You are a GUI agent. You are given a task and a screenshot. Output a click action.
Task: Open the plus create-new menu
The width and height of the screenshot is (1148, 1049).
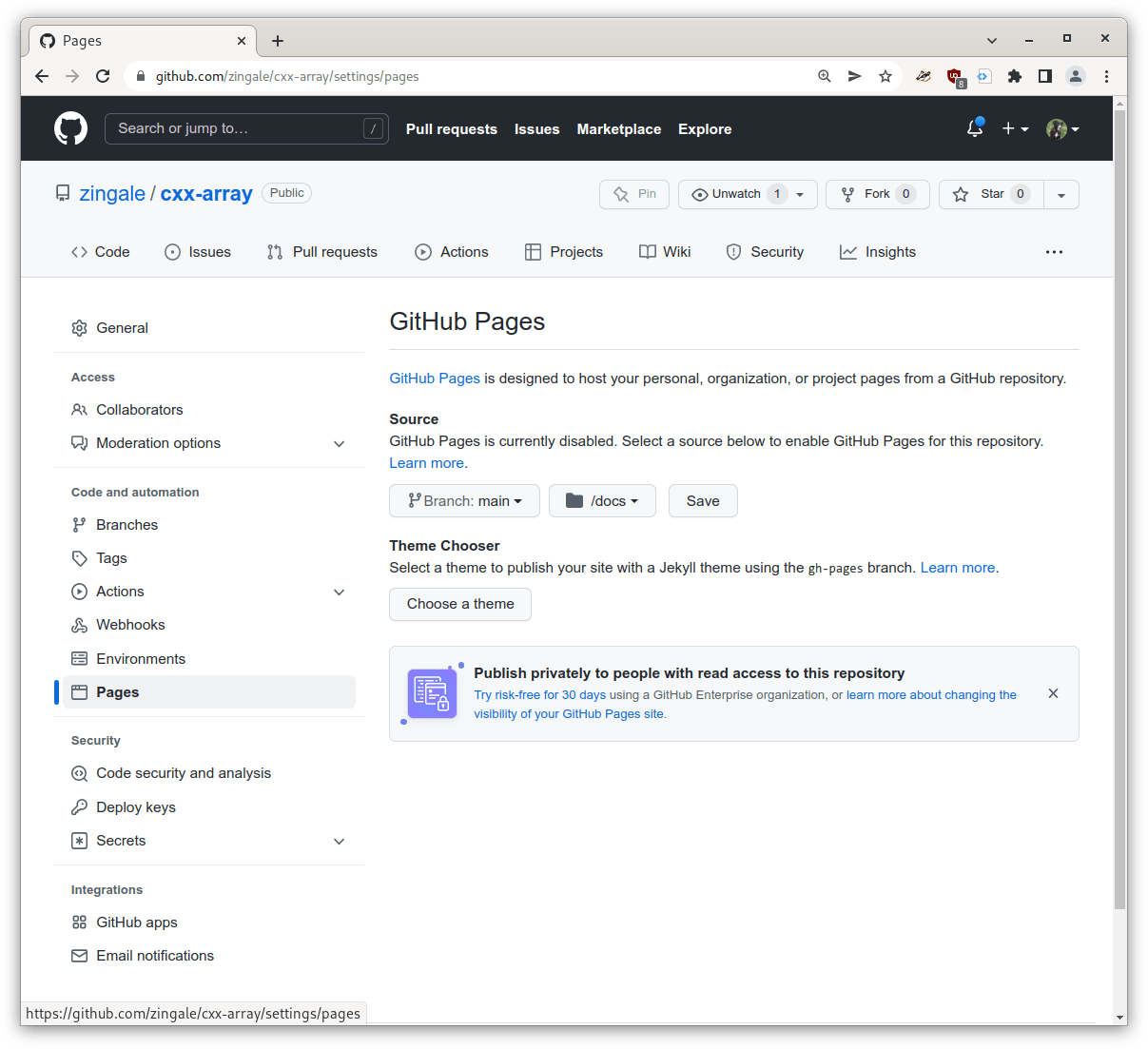[x=1015, y=128]
